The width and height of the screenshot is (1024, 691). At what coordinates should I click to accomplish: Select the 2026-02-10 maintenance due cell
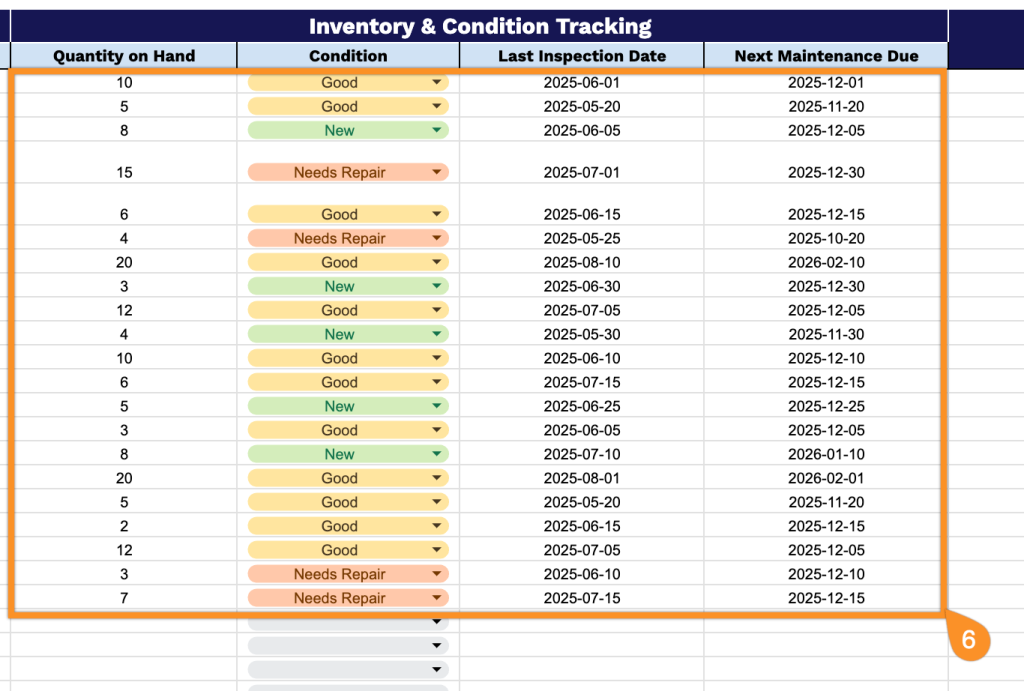(826, 262)
